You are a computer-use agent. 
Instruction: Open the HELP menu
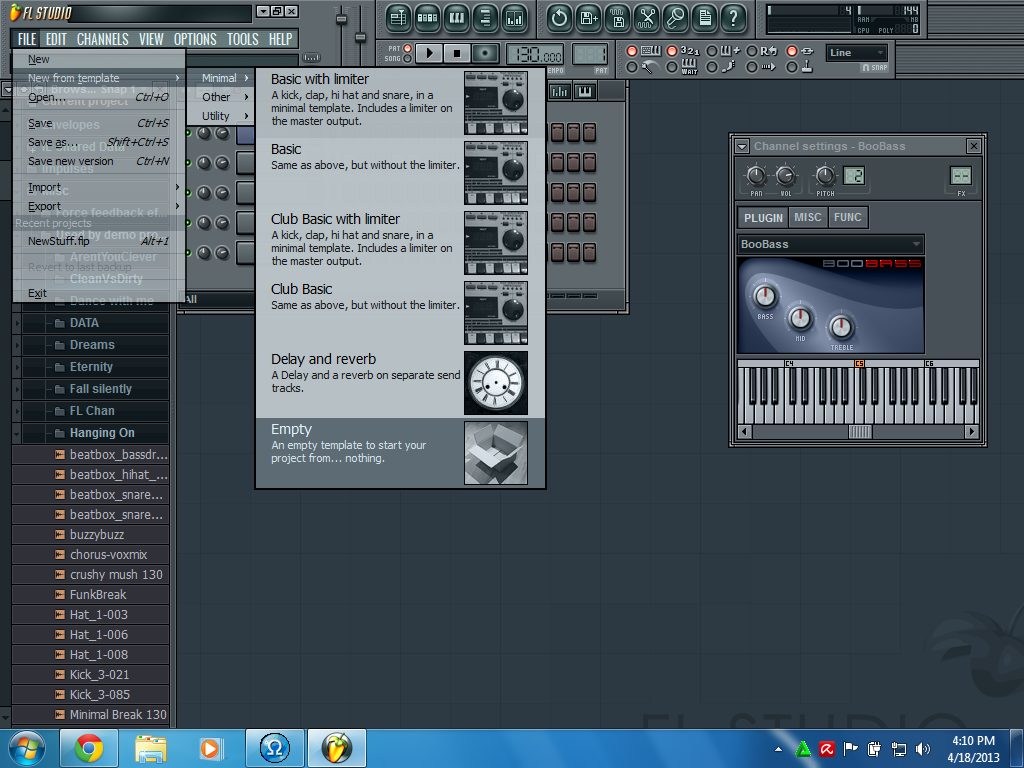[280, 39]
